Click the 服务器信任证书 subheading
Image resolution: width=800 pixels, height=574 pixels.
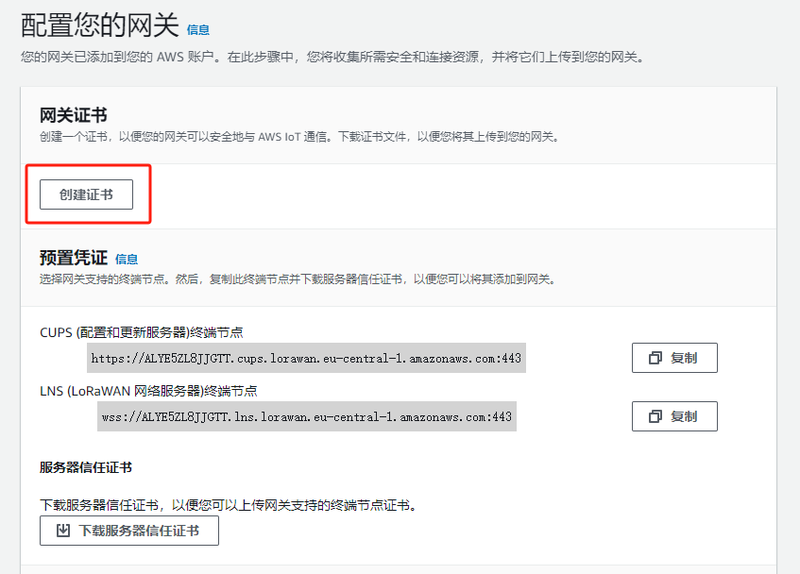click(x=86, y=467)
